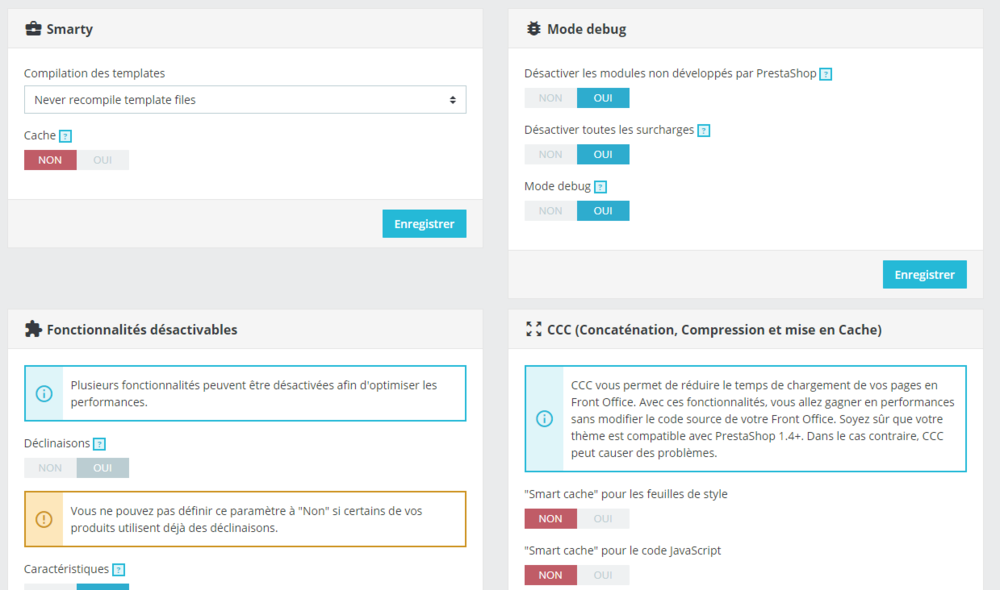This screenshot has height=590, width=1000.
Task: Open the help tooltip next to Cache
Action: point(65,136)
